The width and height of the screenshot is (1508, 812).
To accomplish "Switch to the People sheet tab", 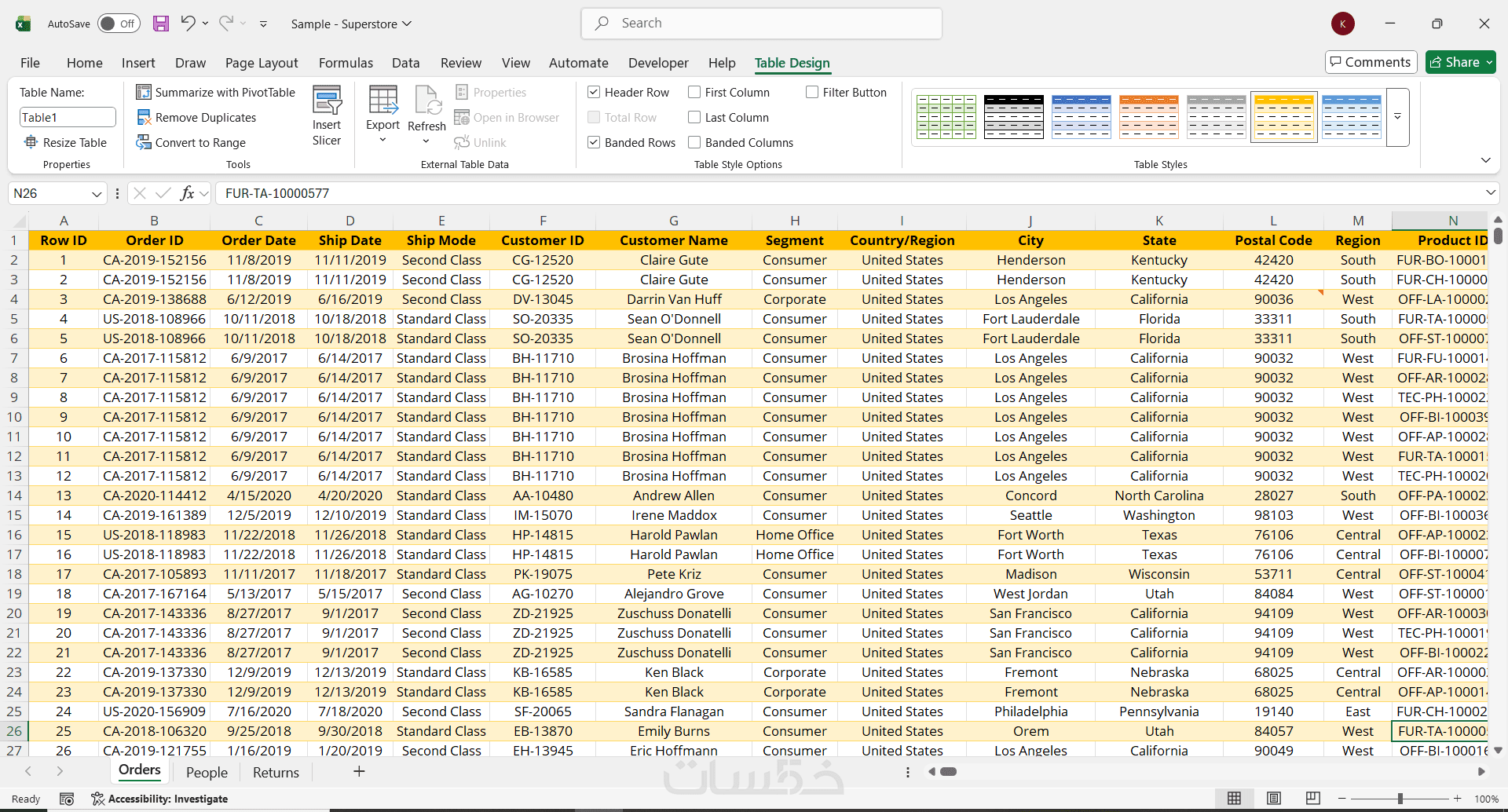I will pyautogui.click(x=207, y=773).
